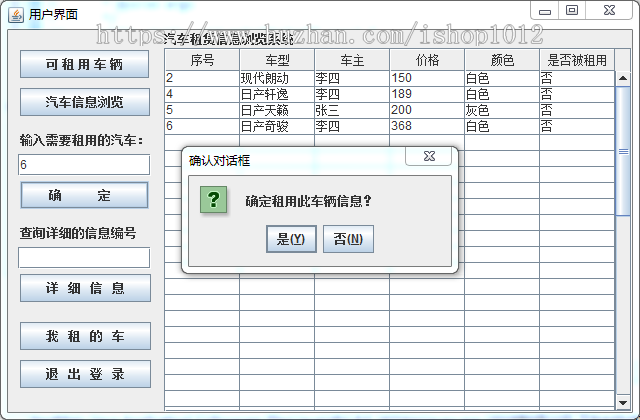Click 退出登录 button
640x420 pixels.
[85, 374]
